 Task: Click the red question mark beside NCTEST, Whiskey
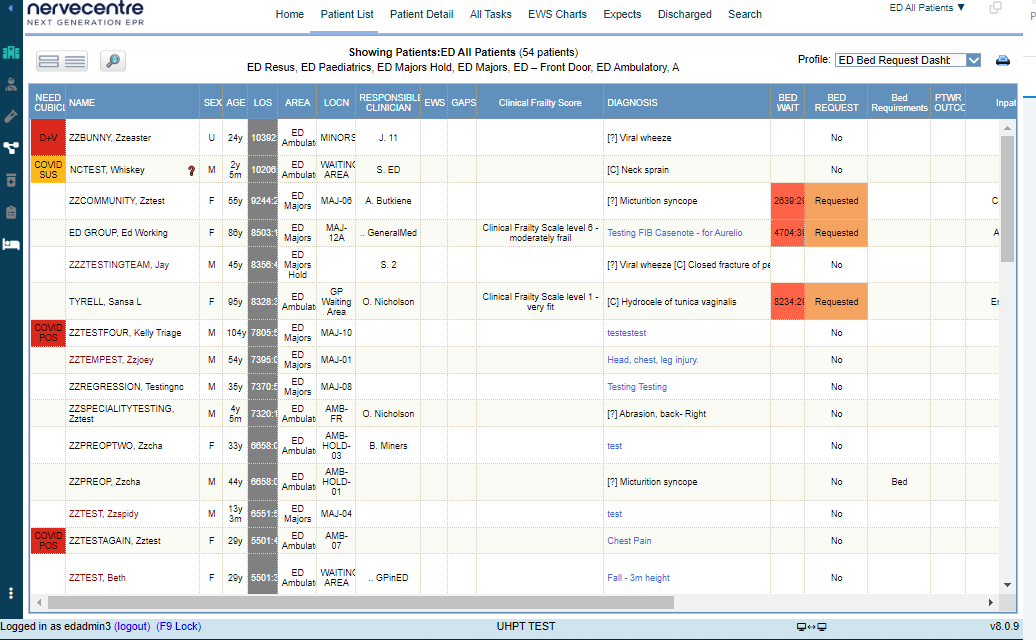[x=192, y=170]
